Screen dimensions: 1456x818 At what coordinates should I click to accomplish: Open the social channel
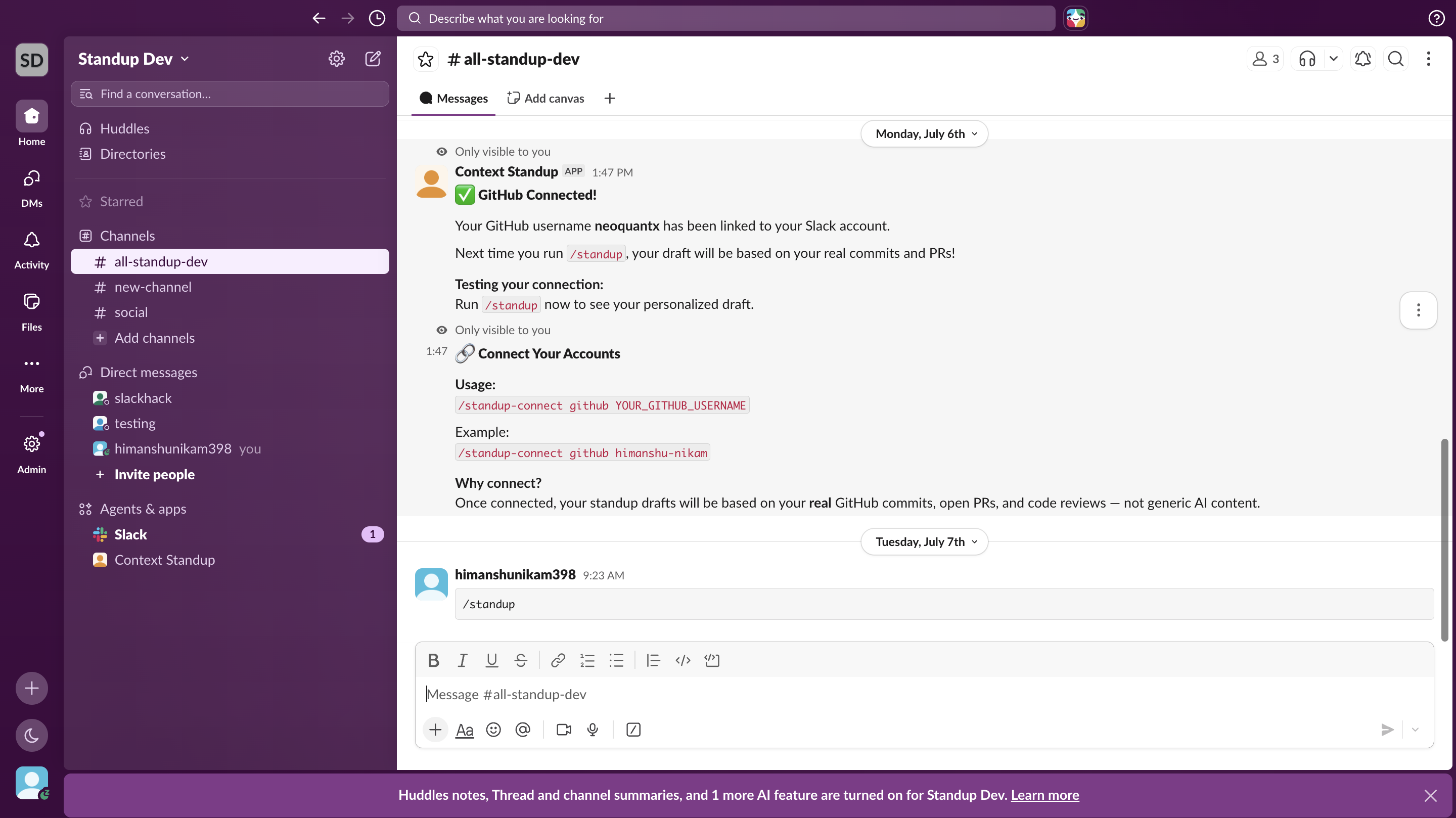click(x=230, y=312)
